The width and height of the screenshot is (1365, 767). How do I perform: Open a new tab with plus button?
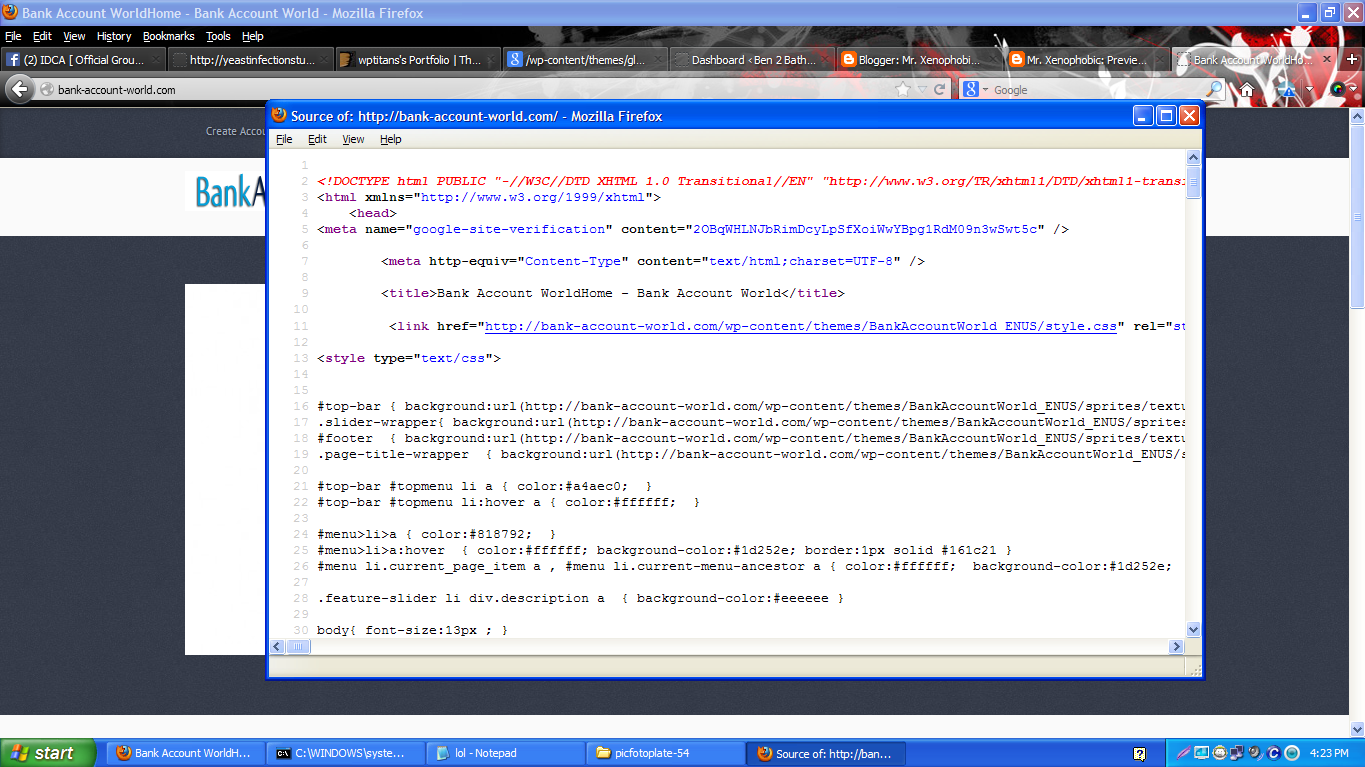1353,59
